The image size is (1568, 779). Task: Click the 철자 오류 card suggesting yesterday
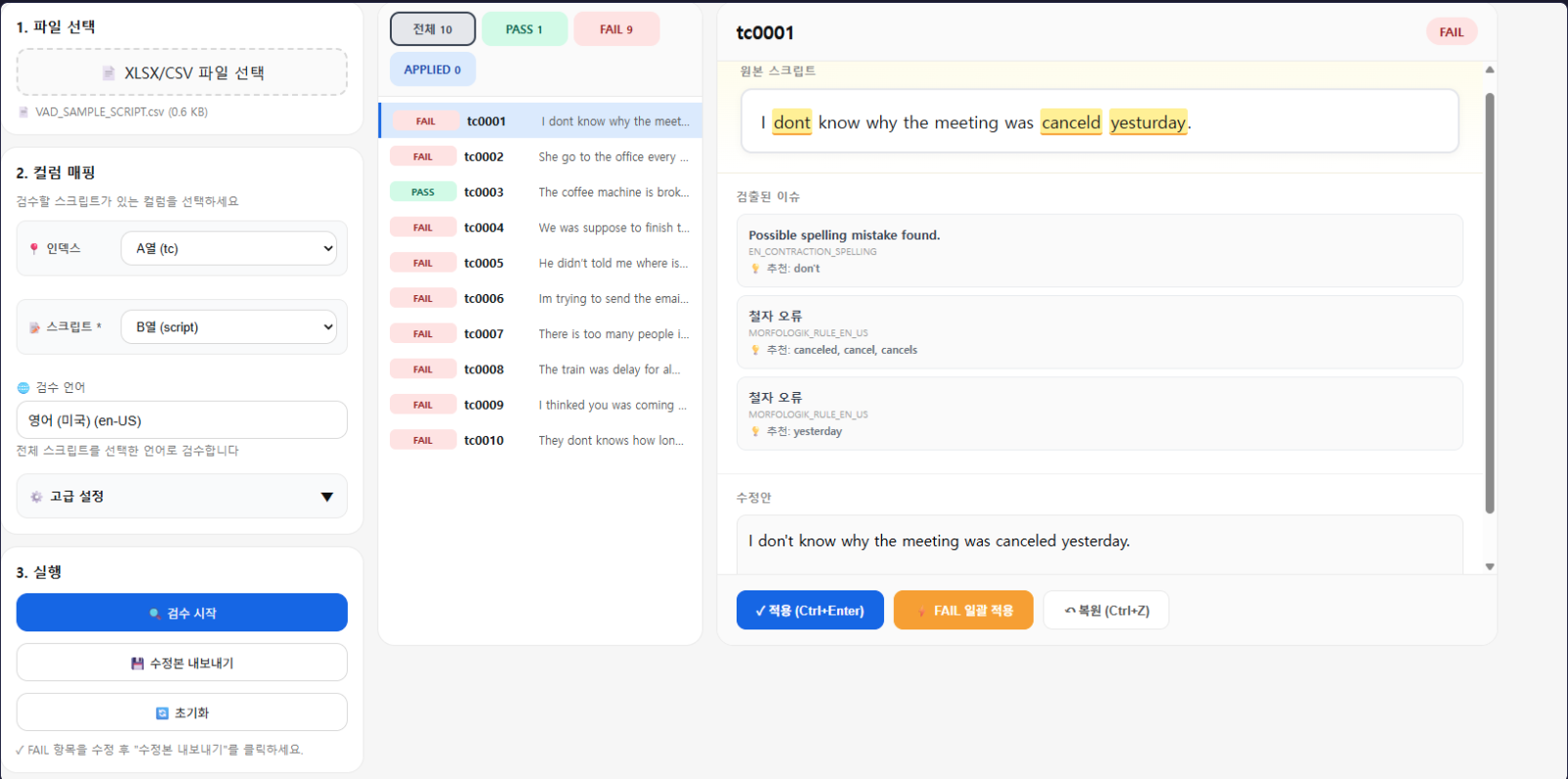pos(1099,413)
